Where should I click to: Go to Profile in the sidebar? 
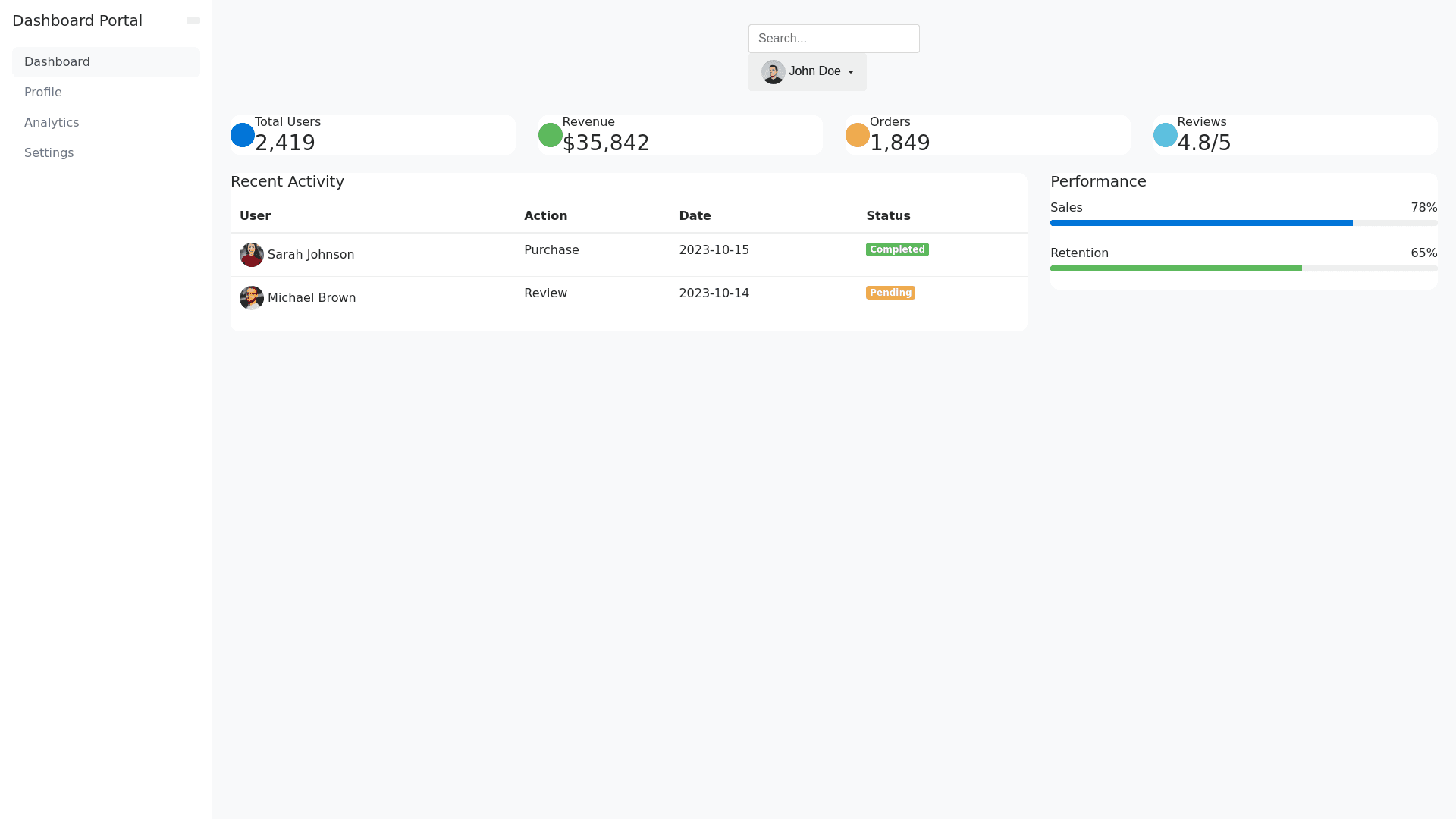pyautogui.click(x=43, y=93)
